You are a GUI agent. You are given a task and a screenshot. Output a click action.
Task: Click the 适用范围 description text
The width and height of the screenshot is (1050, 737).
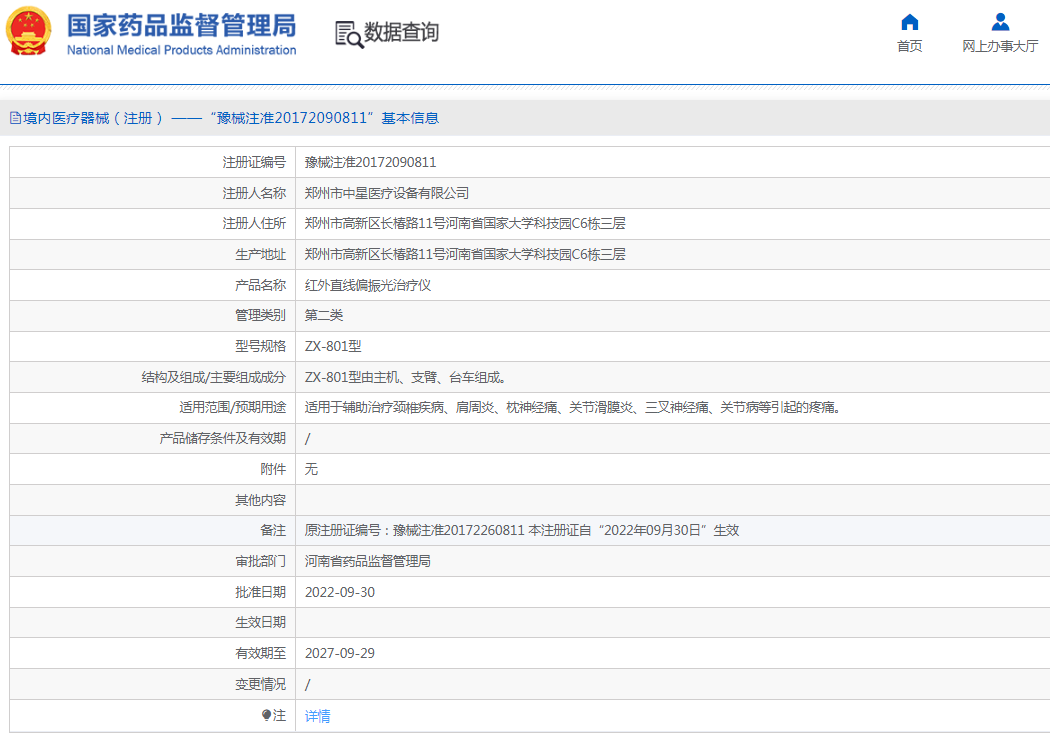coord(573,408)
